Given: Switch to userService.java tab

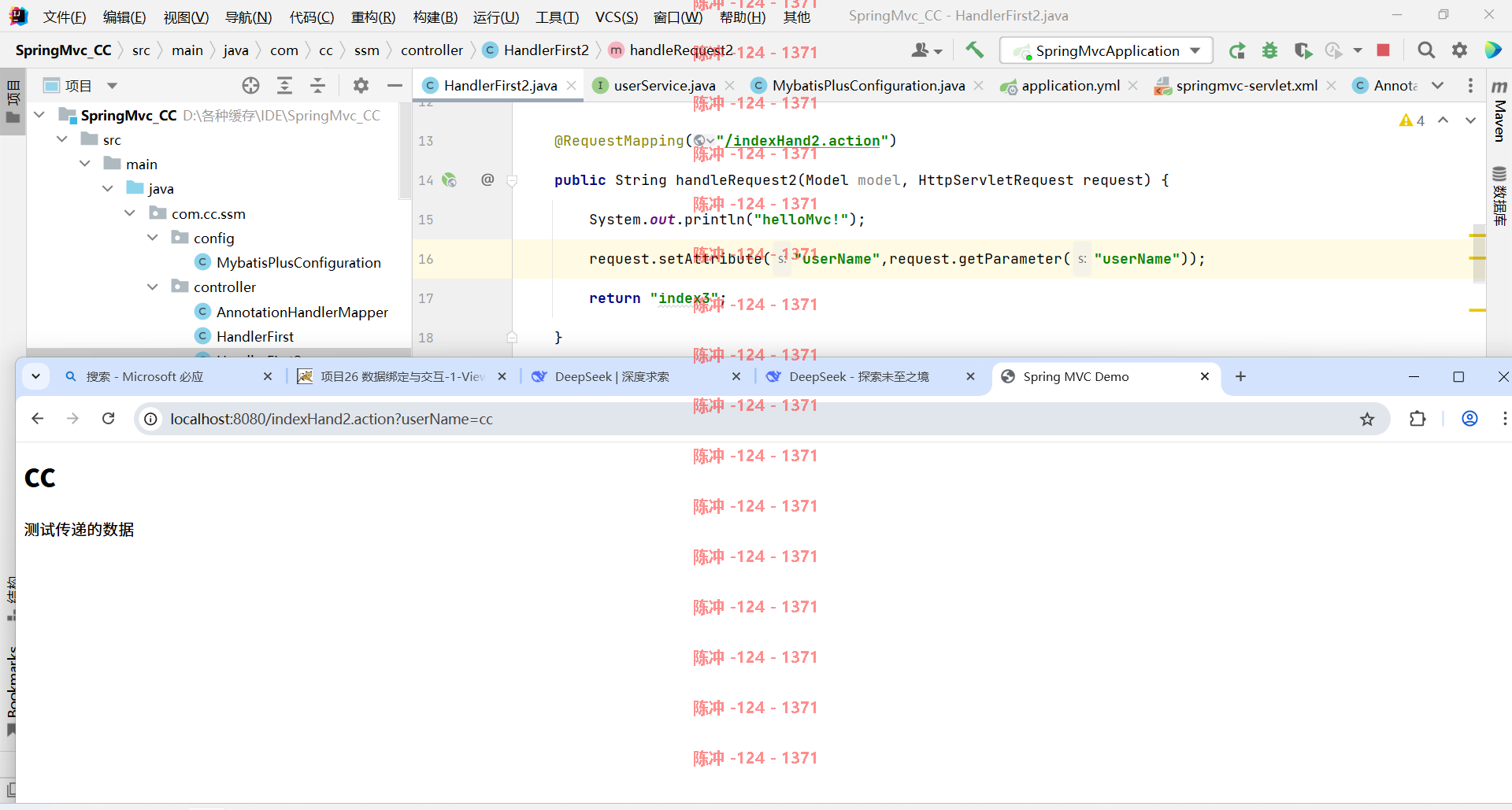Looking at the screenshot, I should coord(665,86).
